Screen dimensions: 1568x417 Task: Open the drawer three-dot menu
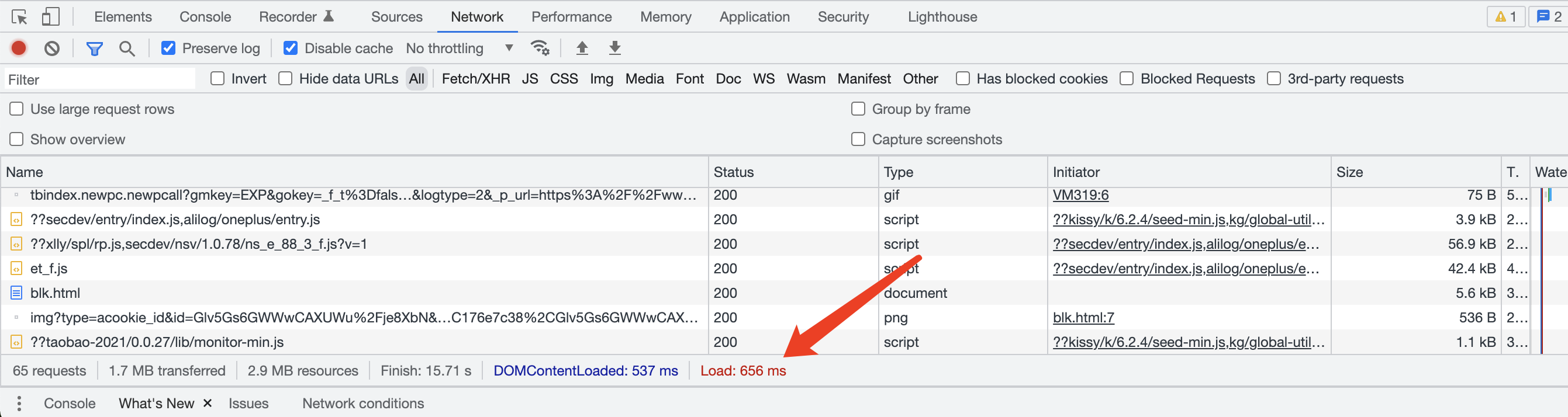click(19, 403)
